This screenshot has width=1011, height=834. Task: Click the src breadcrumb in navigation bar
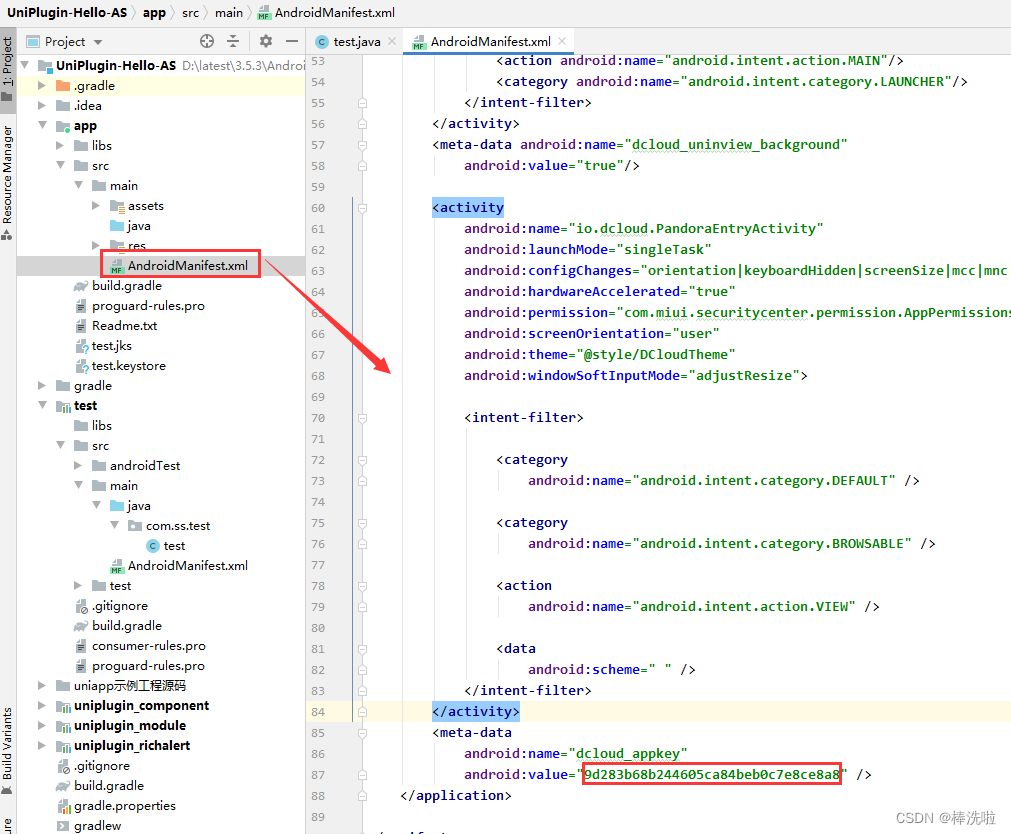(x=190, y=12)
